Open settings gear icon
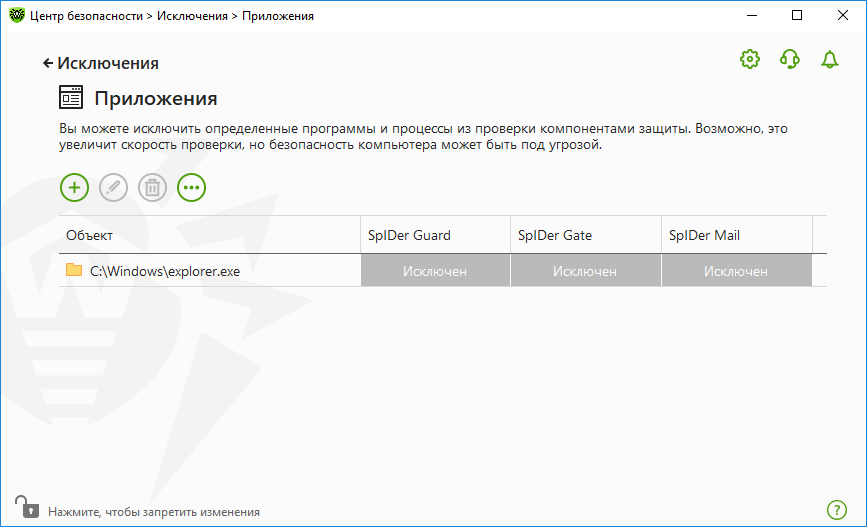Viewport: 867px width, 527px height. [x=750, y=59]
